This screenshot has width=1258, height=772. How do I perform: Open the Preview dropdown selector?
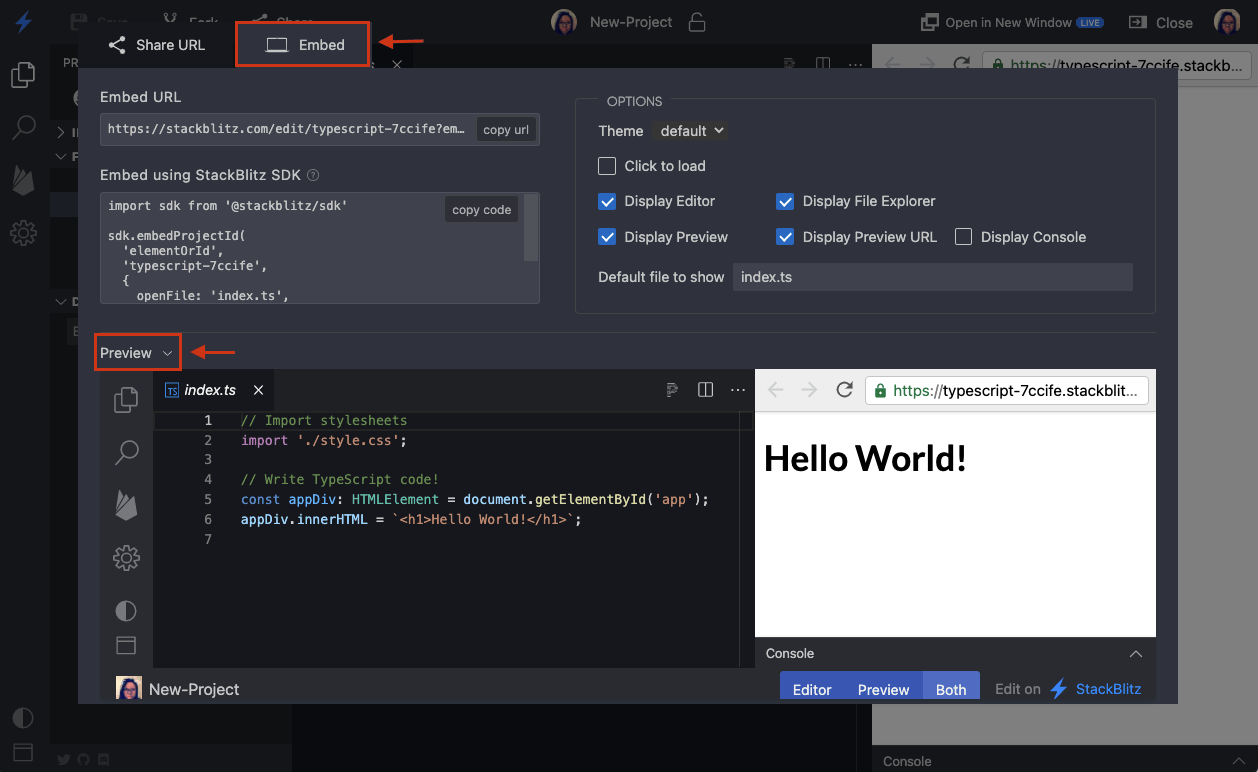point(137,352)
